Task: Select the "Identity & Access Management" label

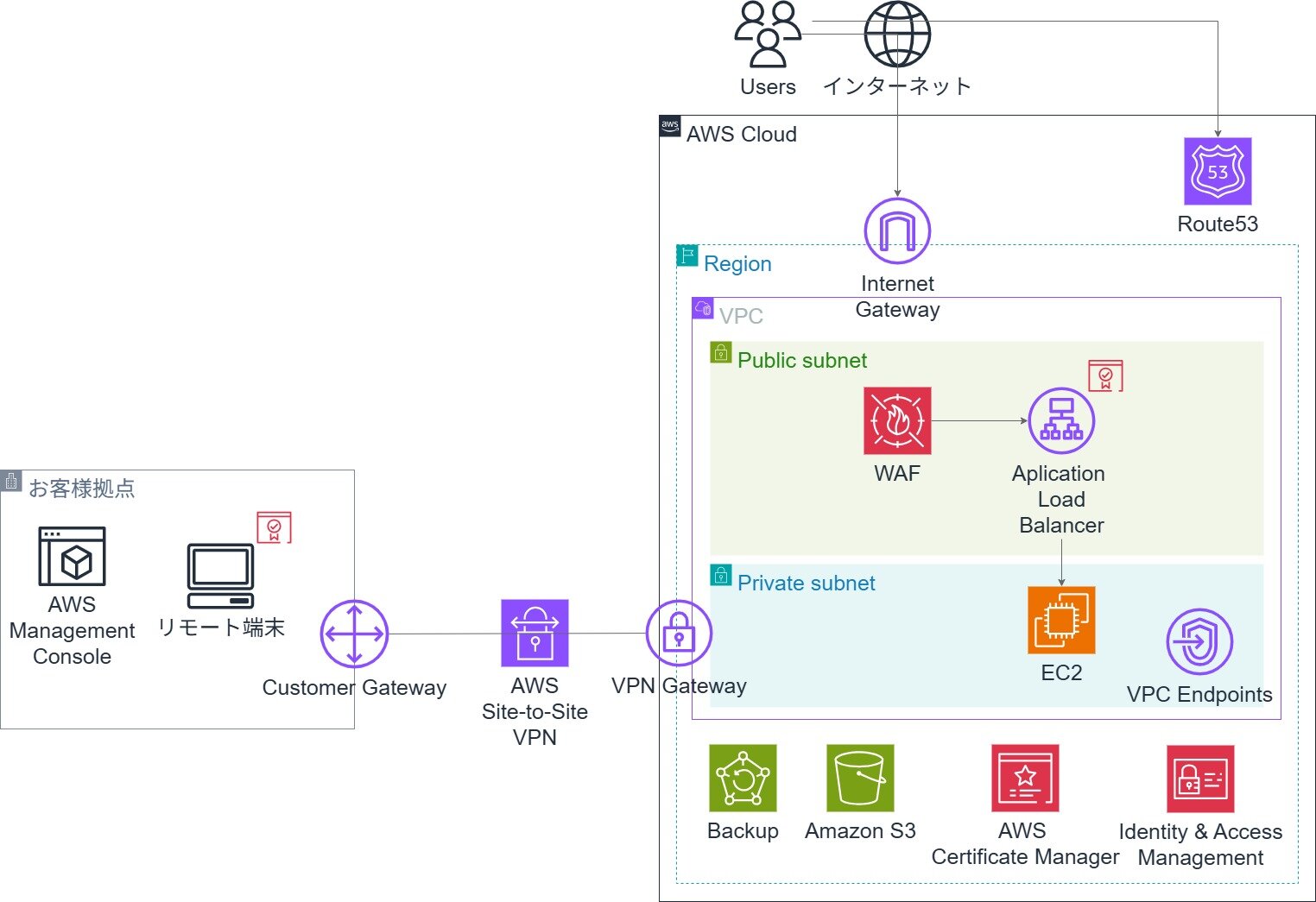Action: [x=1200, y=844]
